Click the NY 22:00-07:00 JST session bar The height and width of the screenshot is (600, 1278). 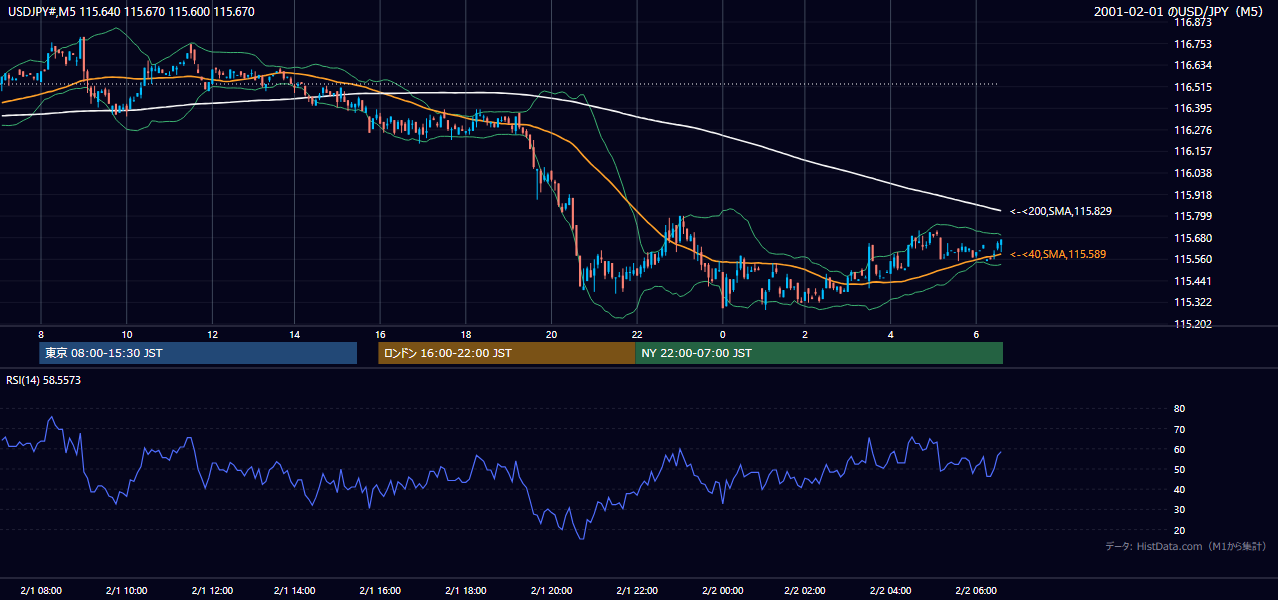819,353
